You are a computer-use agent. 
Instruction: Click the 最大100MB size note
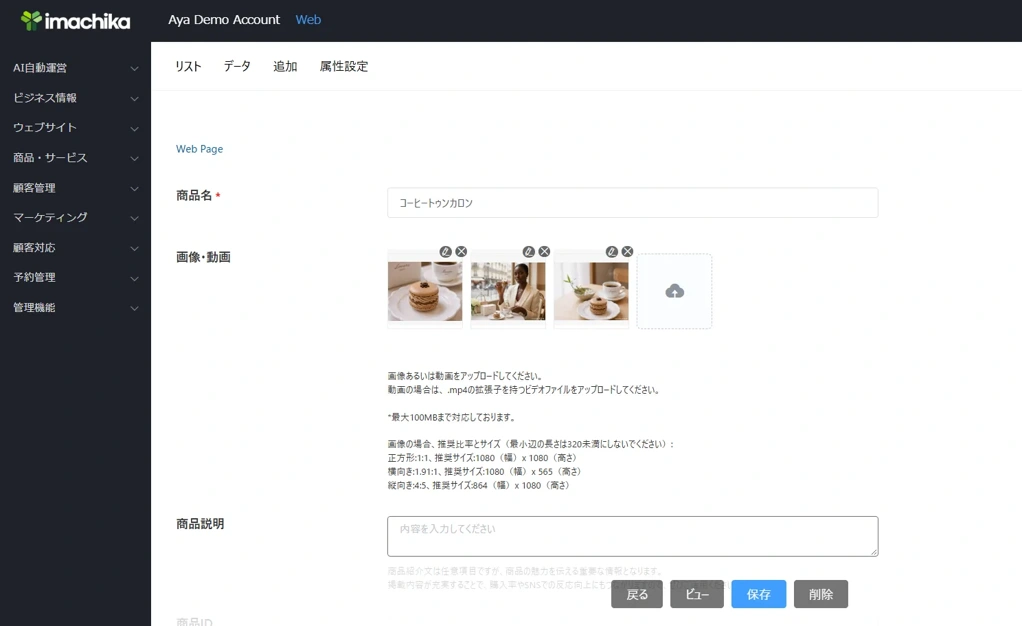tap(451, 417)
